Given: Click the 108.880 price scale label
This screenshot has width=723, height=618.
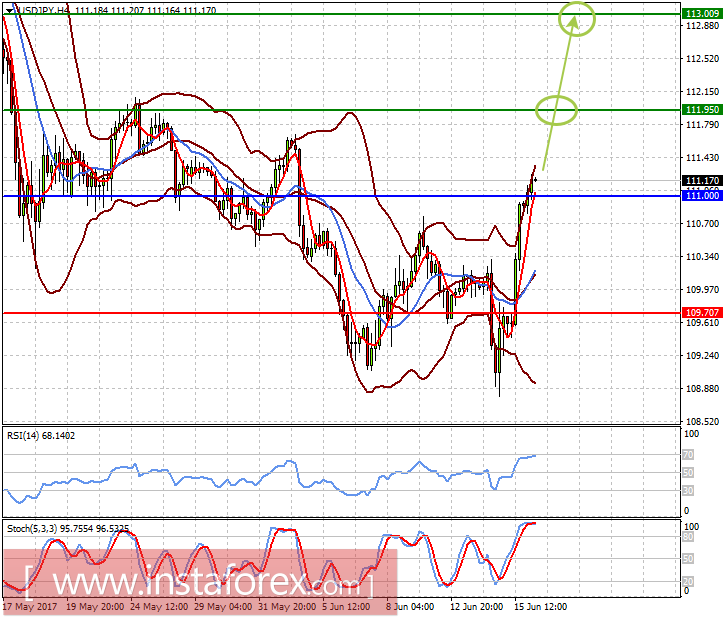Looking at the screenshot, I should click(702, 388).
